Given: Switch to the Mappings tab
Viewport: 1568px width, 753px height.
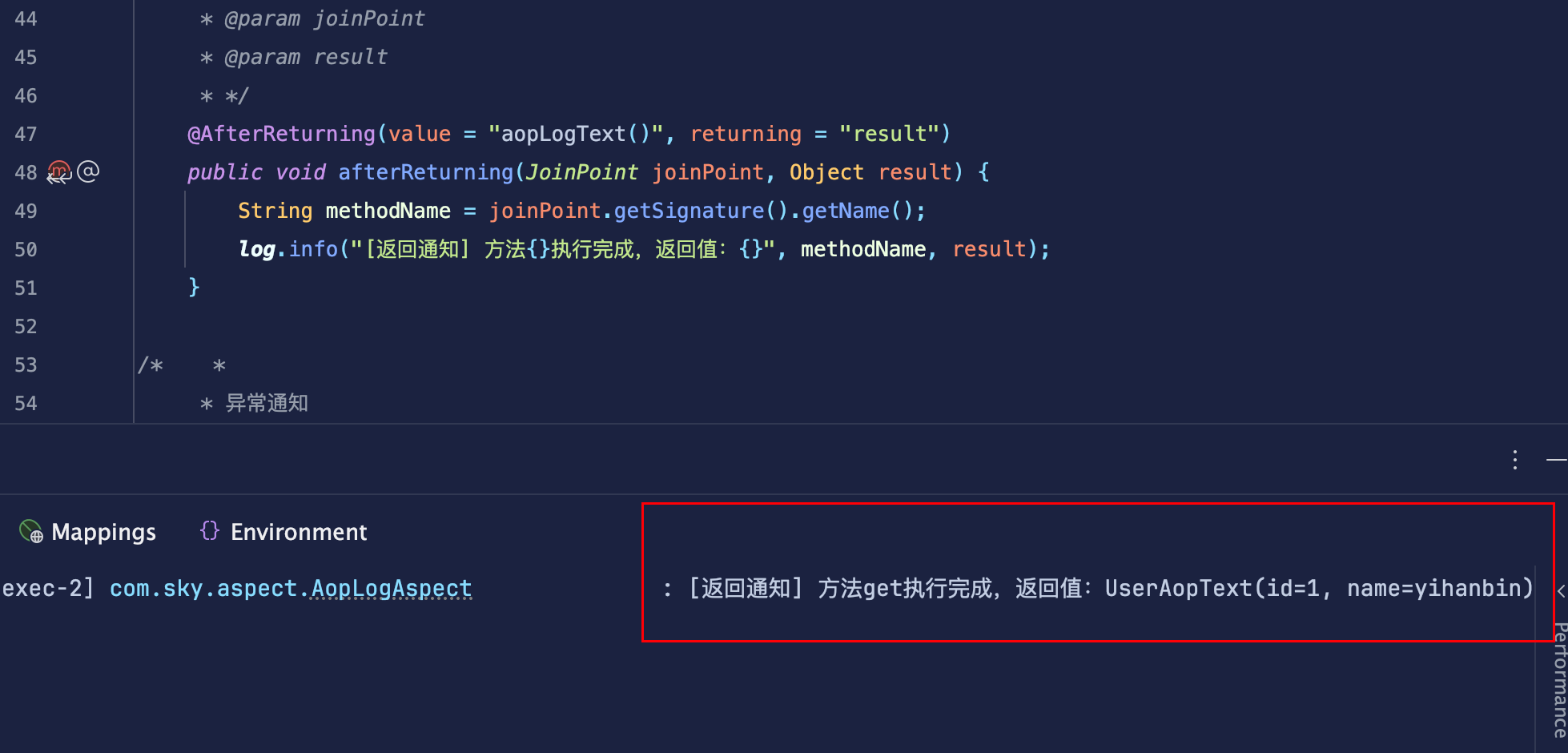Looking at the screenshot, I should [103, 531].
